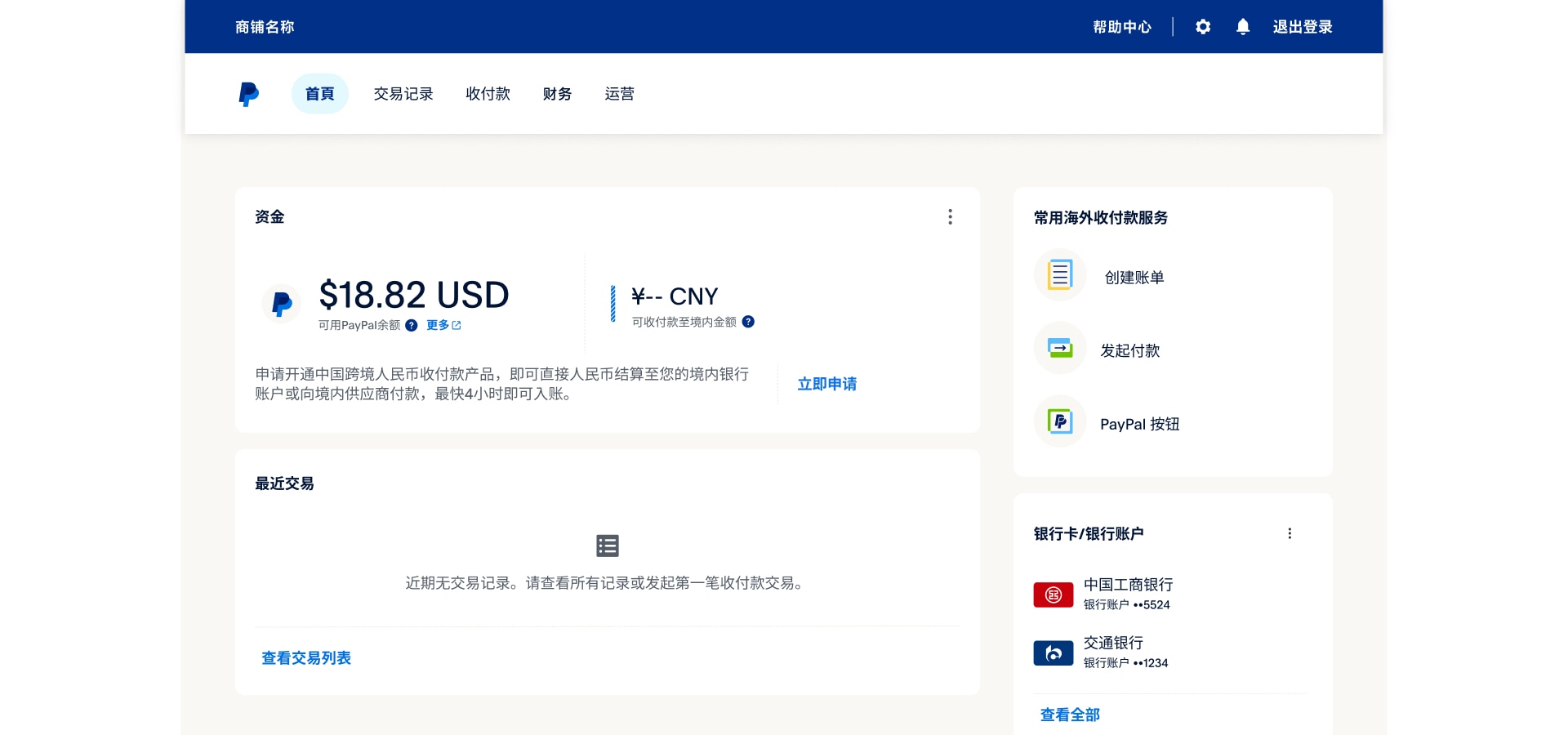
Task: Open notifications bell icon
Action: (x=1243, y=27)
